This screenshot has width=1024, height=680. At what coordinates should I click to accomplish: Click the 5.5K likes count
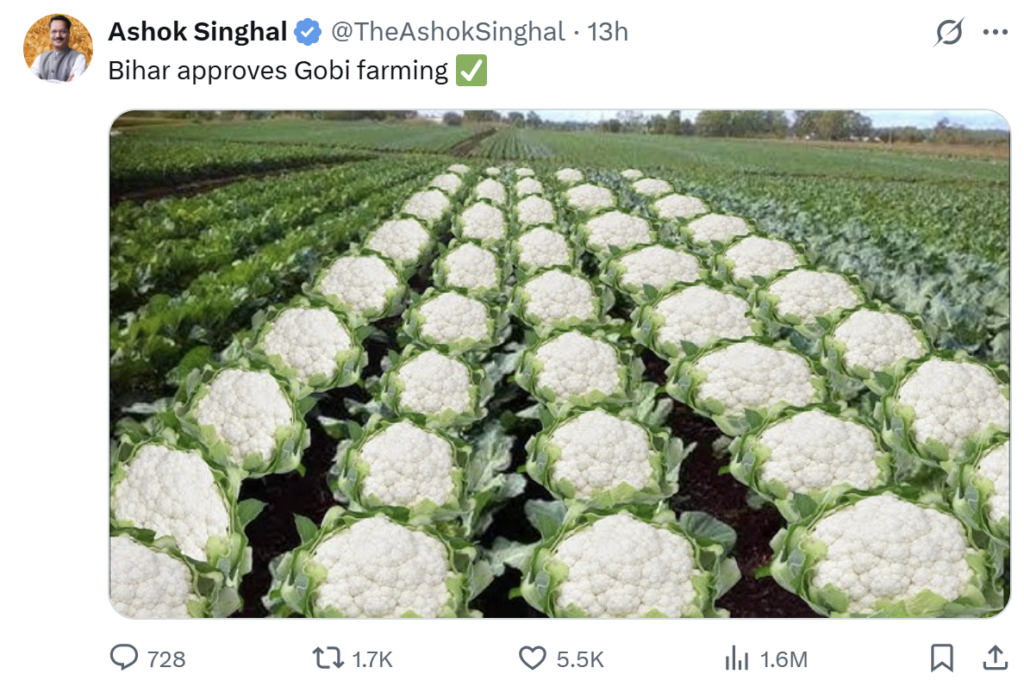click(580, 659)
